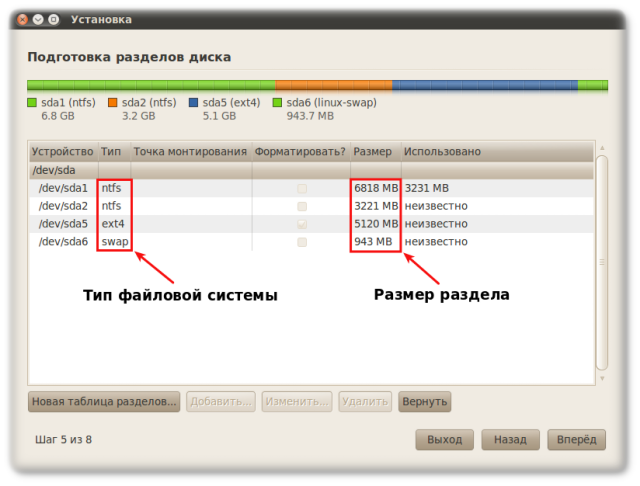This screenshot has width=640, height=486.
Task: Click the Вернуть button
Action: 424,402
